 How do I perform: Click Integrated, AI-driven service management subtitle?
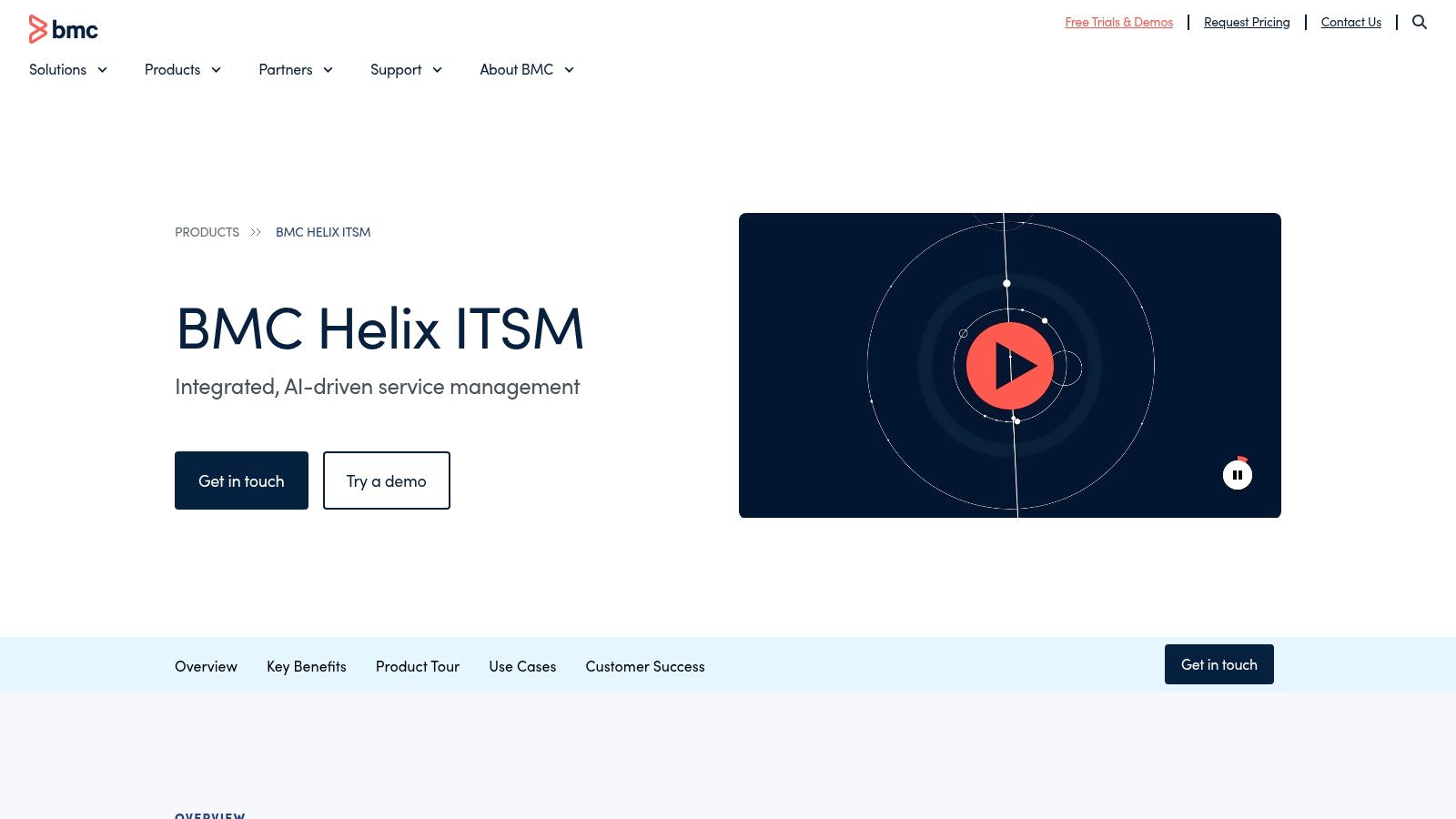point(377,387)
